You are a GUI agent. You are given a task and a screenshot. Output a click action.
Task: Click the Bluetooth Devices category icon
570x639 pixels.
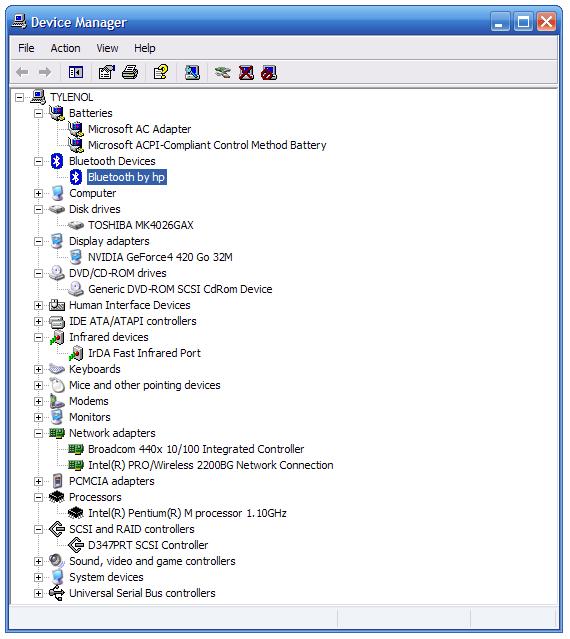57,161
